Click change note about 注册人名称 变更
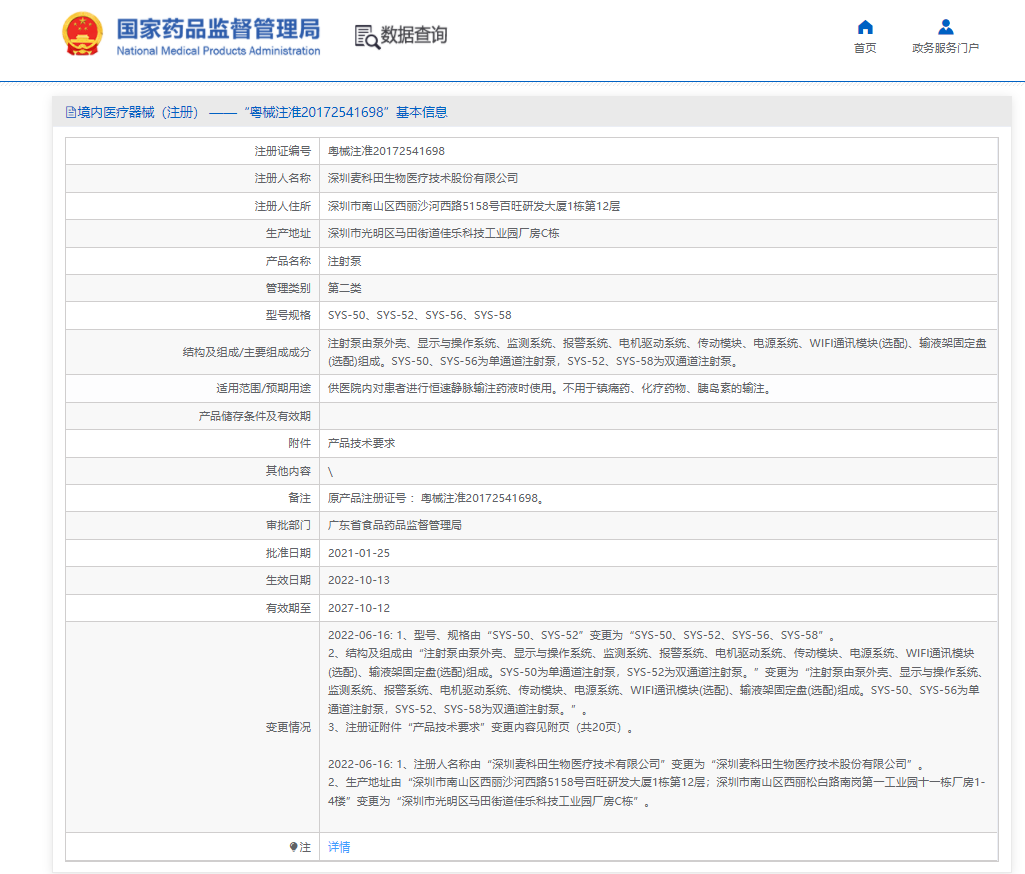Viewport: 1025px width, 874px height. (626, 764)
